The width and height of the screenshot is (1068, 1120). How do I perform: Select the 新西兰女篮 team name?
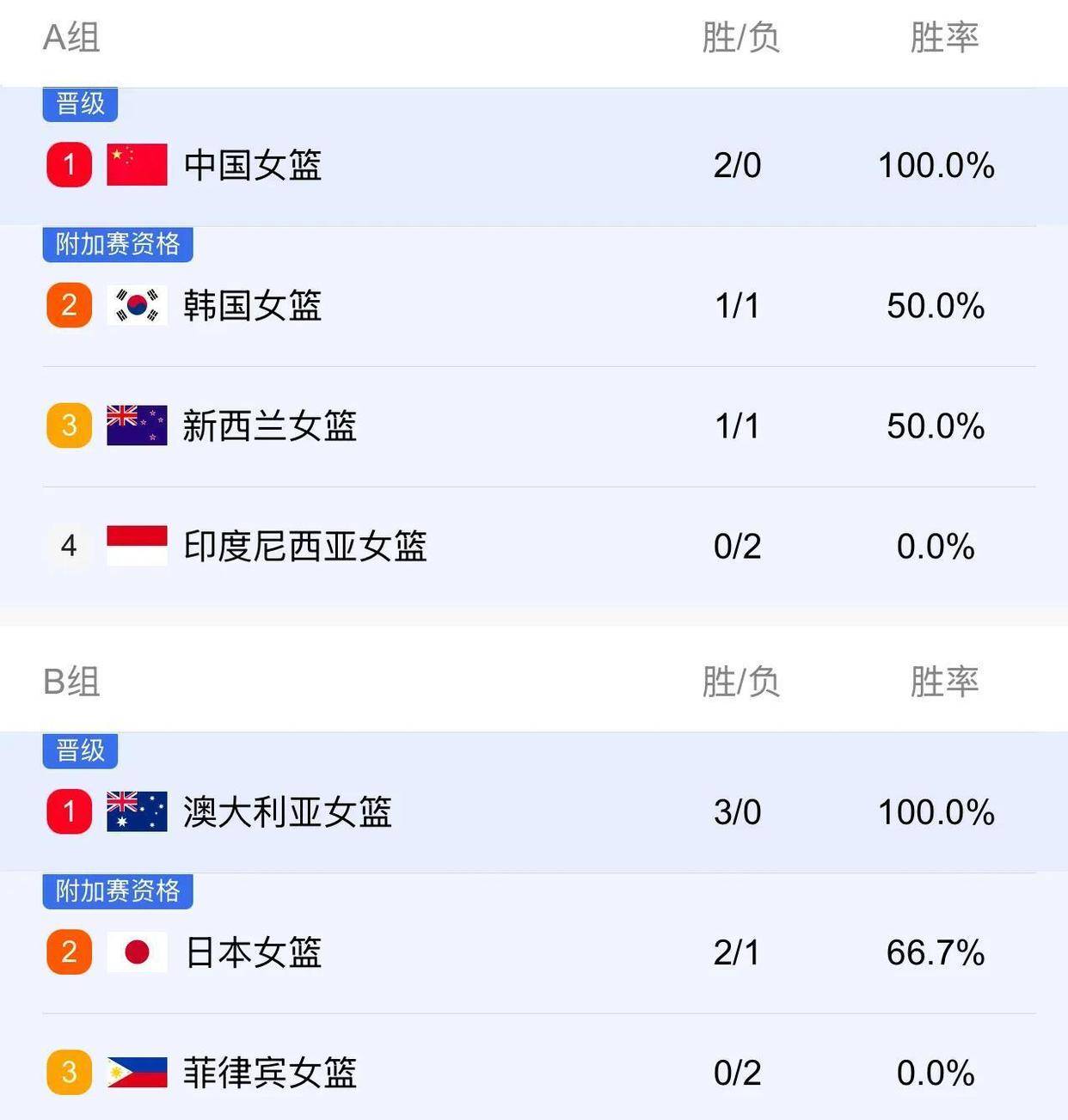point(269,425)
